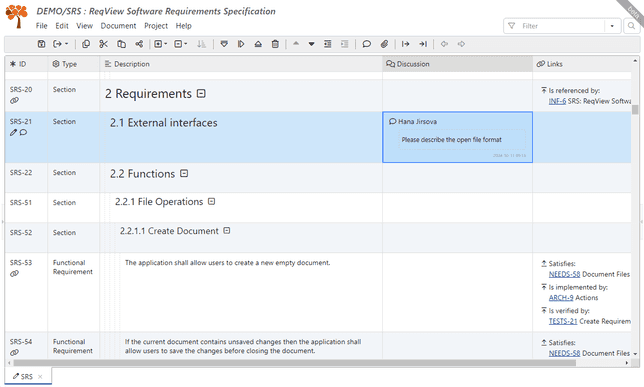This screenshot has width=644, height=387.
Task: Click the arrow-to-bar toolbar icon
Action: (x=423, y=44)
